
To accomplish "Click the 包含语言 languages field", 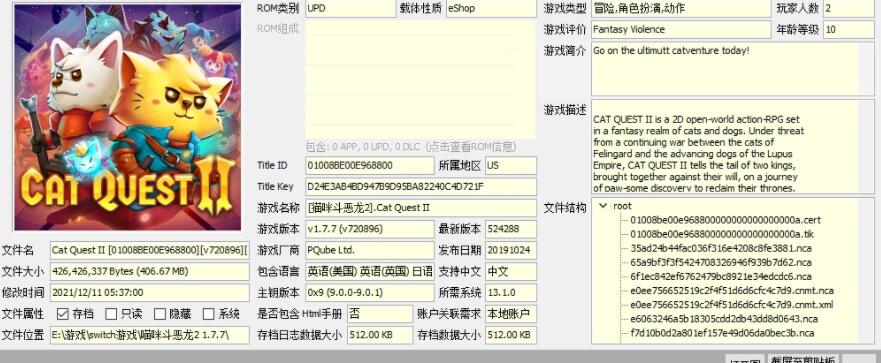I will pyautogui.click(x=370, y=271).
